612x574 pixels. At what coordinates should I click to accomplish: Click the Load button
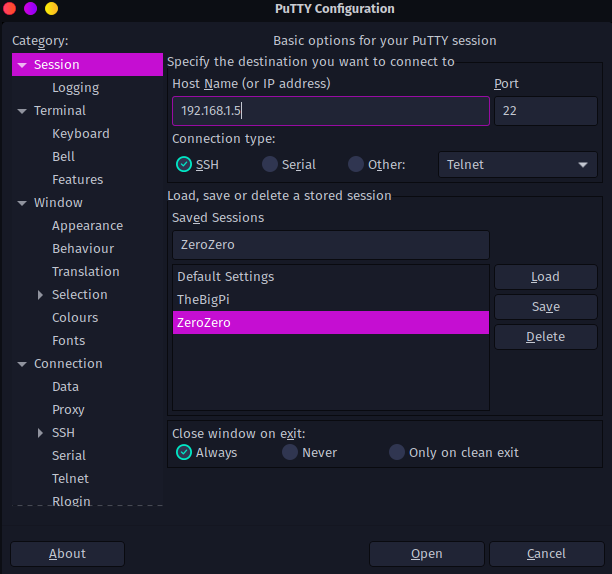tap(546, 277)
